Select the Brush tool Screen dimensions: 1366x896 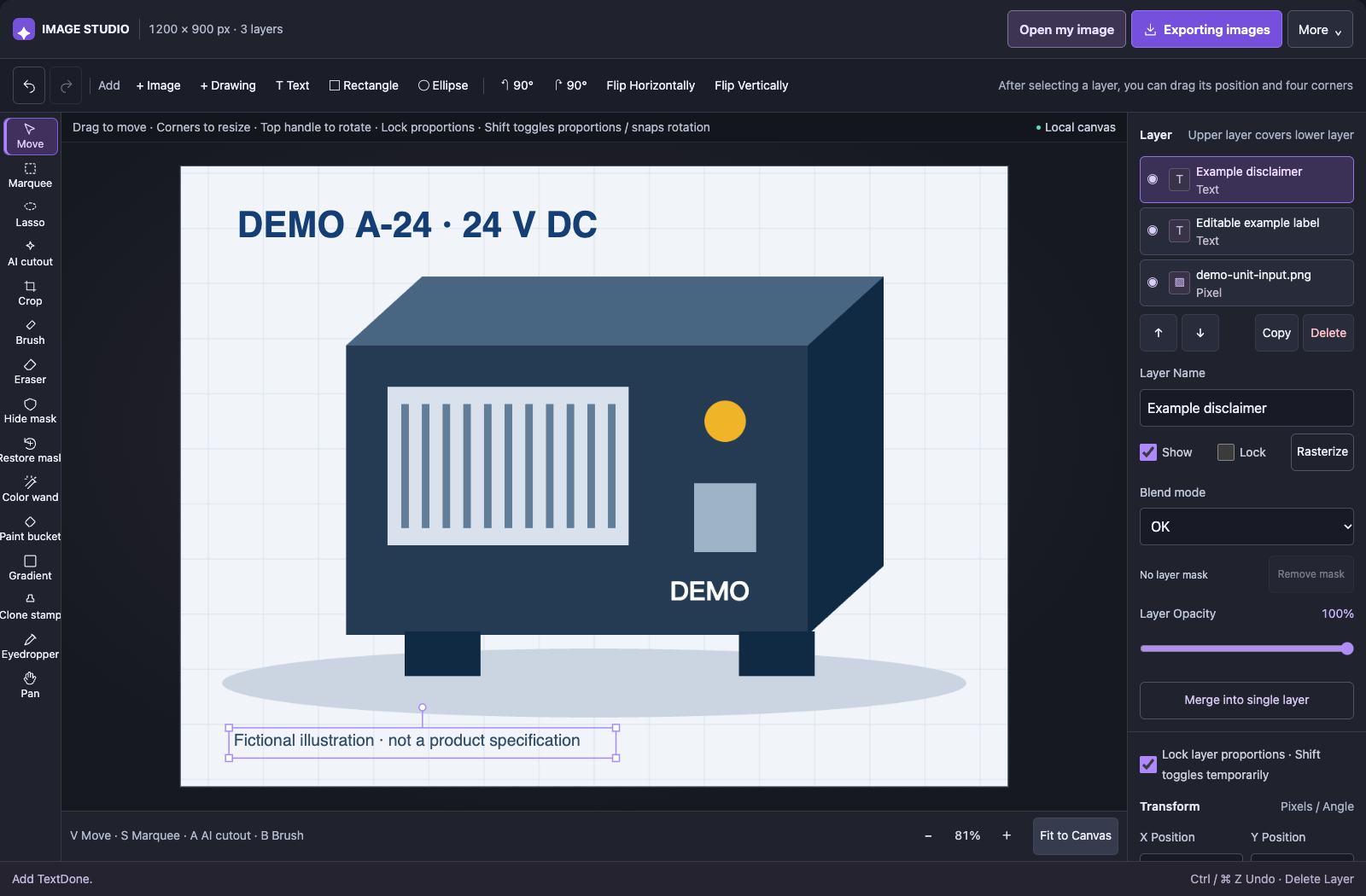click(31, 332)
